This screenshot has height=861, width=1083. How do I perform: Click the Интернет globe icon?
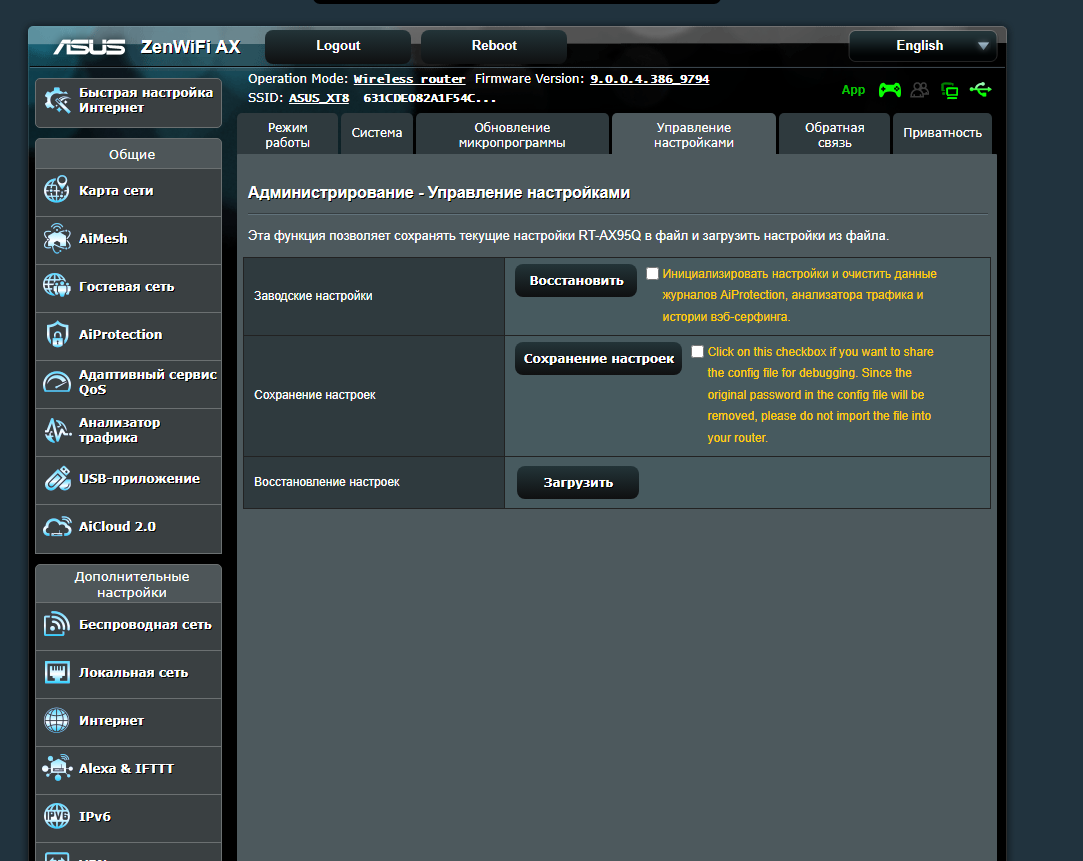[57, 720]
